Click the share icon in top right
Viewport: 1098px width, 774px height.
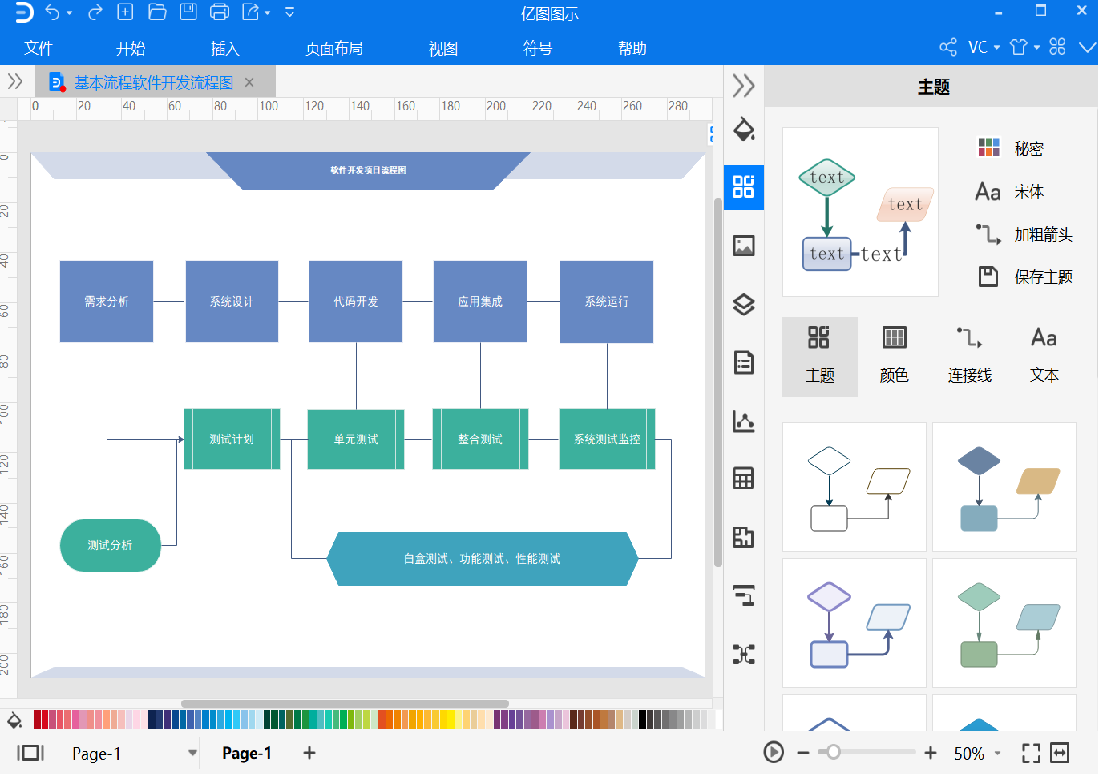click(x=947, y=48)
